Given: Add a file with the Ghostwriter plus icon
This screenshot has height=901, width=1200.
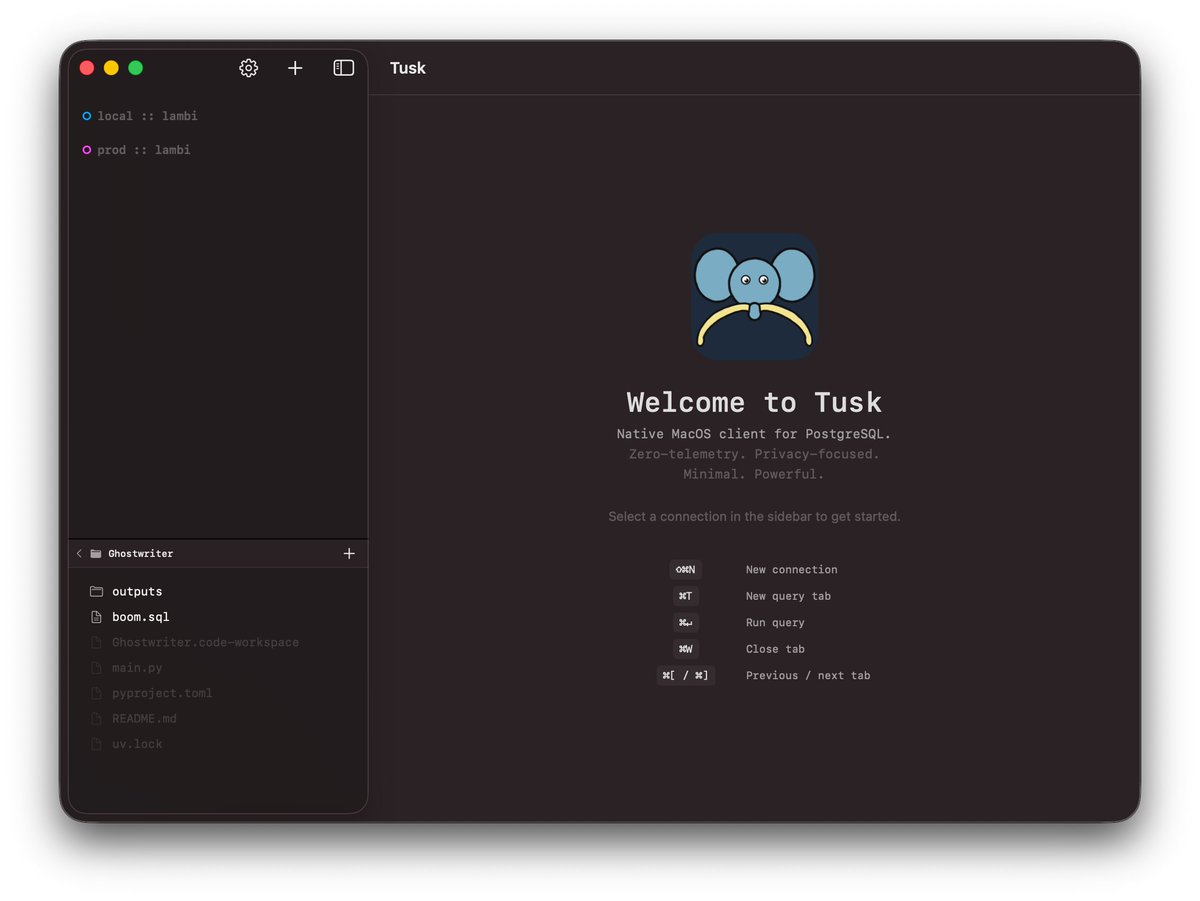Looking at the screenshot, I should coord(349,553).
